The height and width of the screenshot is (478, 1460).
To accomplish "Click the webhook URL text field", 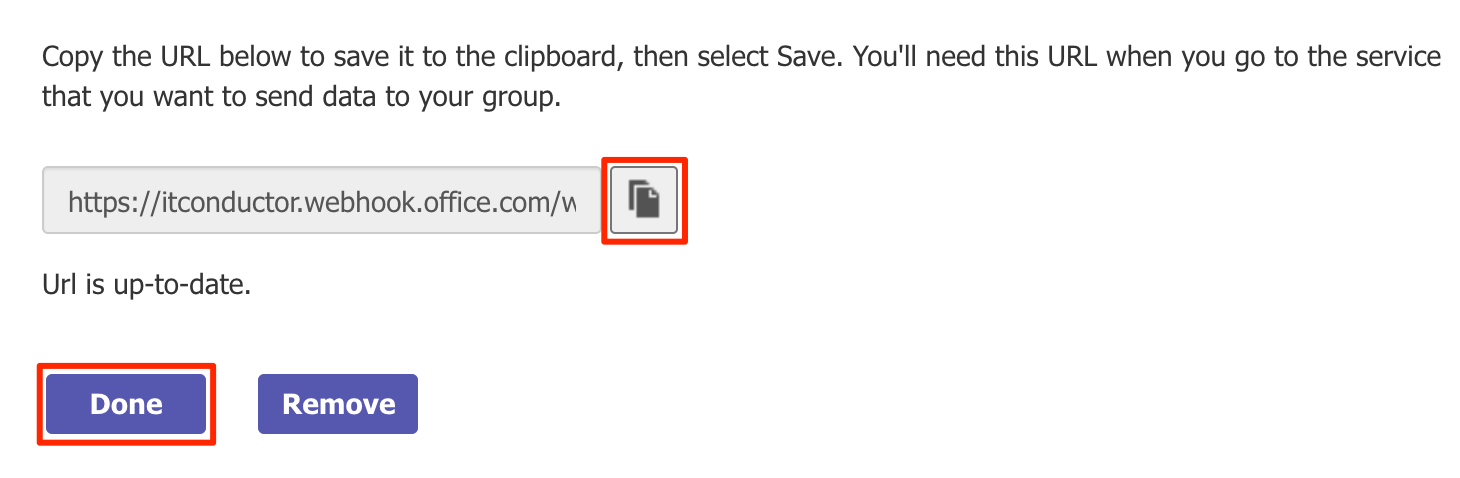I will pos(321,201).
